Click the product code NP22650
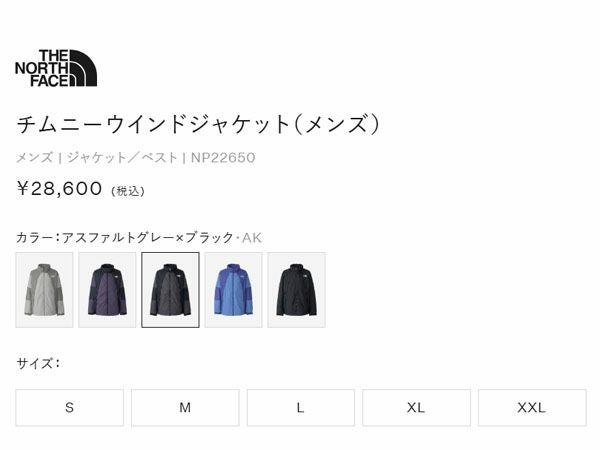 point(223,158)
